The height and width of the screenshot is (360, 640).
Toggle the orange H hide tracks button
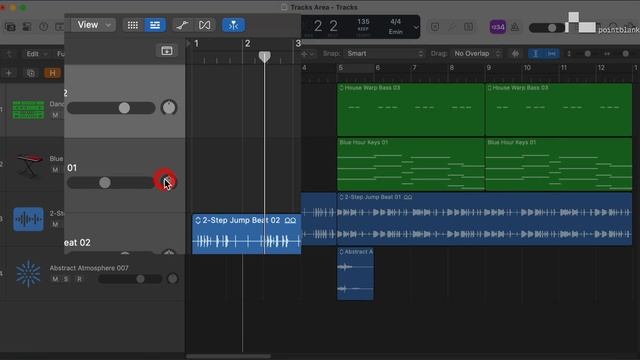(52, 73)
